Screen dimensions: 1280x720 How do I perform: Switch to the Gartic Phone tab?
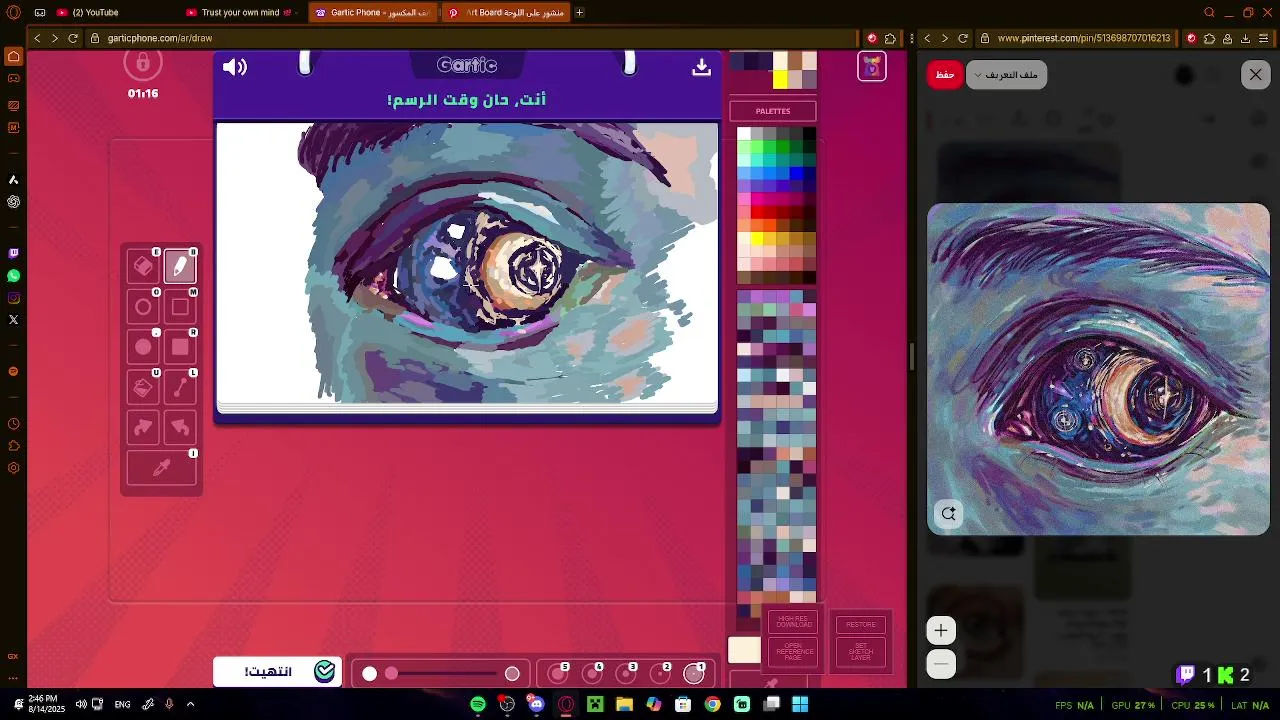click(x=372, y=12)
